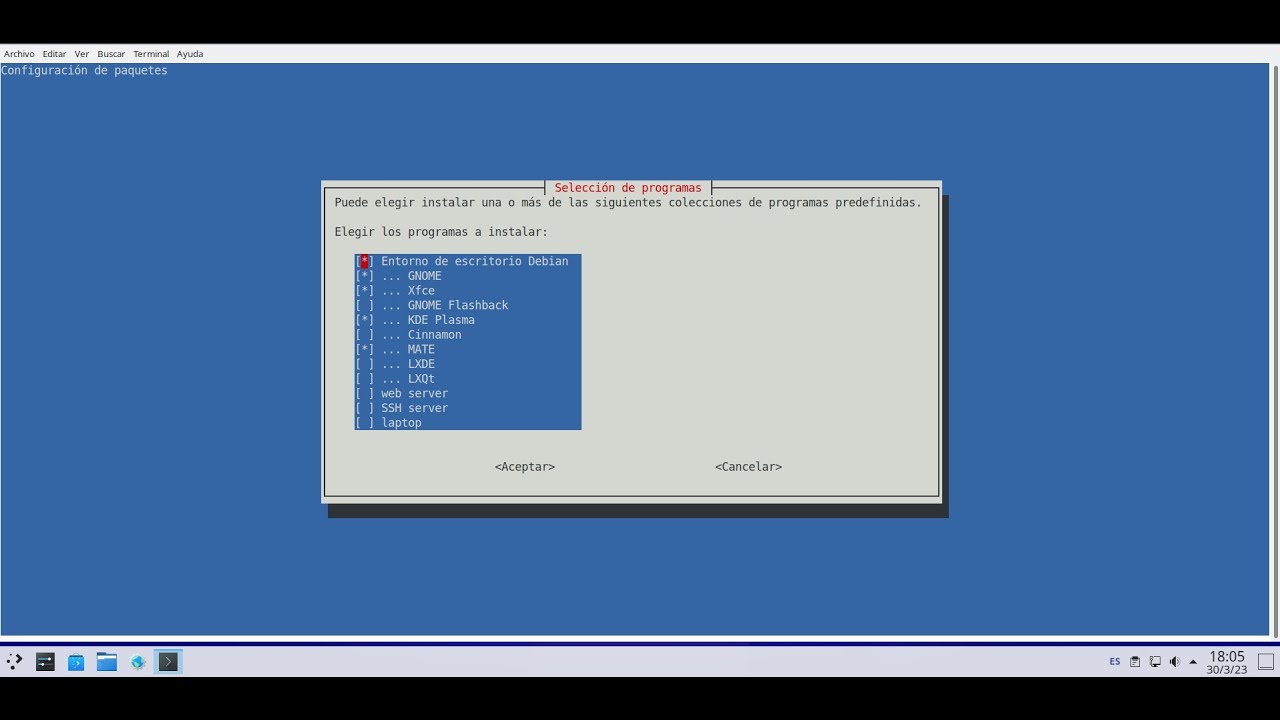The width and height of the screenshot is (1280, 720).
Task: Open System Settings from the taskbar
Action: 45,661
